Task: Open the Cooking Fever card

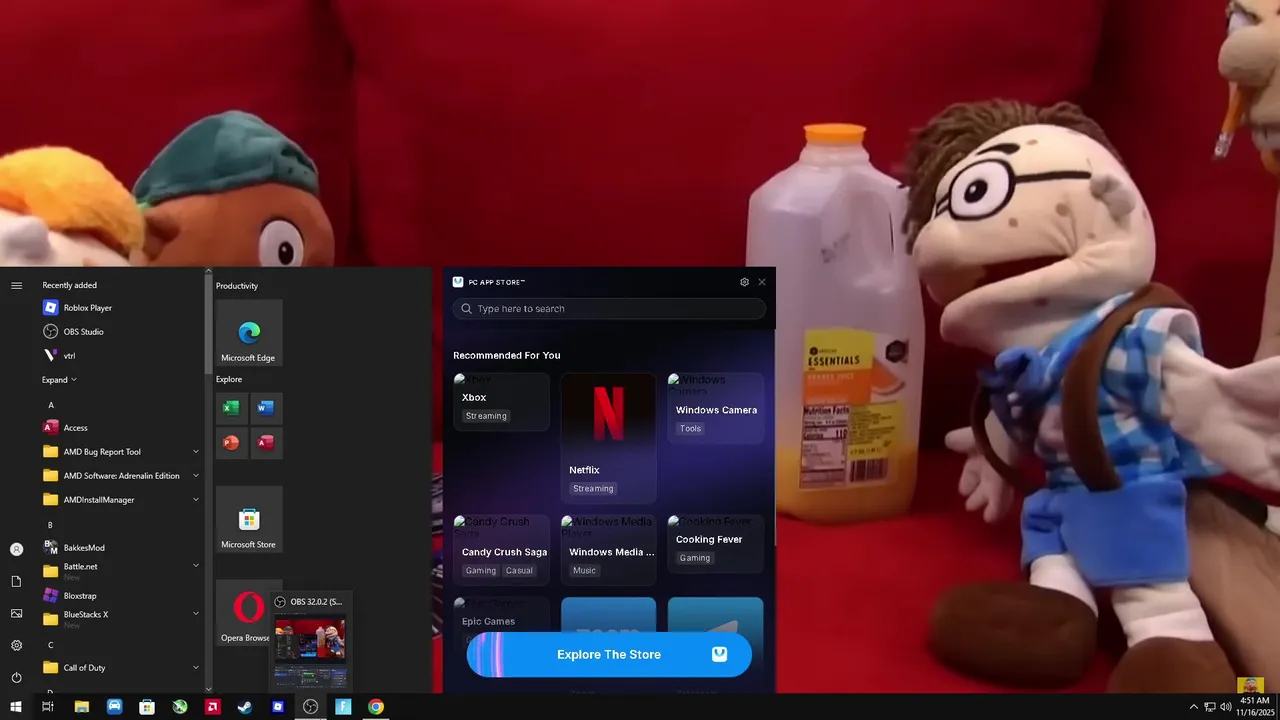Action: (715, 544)
